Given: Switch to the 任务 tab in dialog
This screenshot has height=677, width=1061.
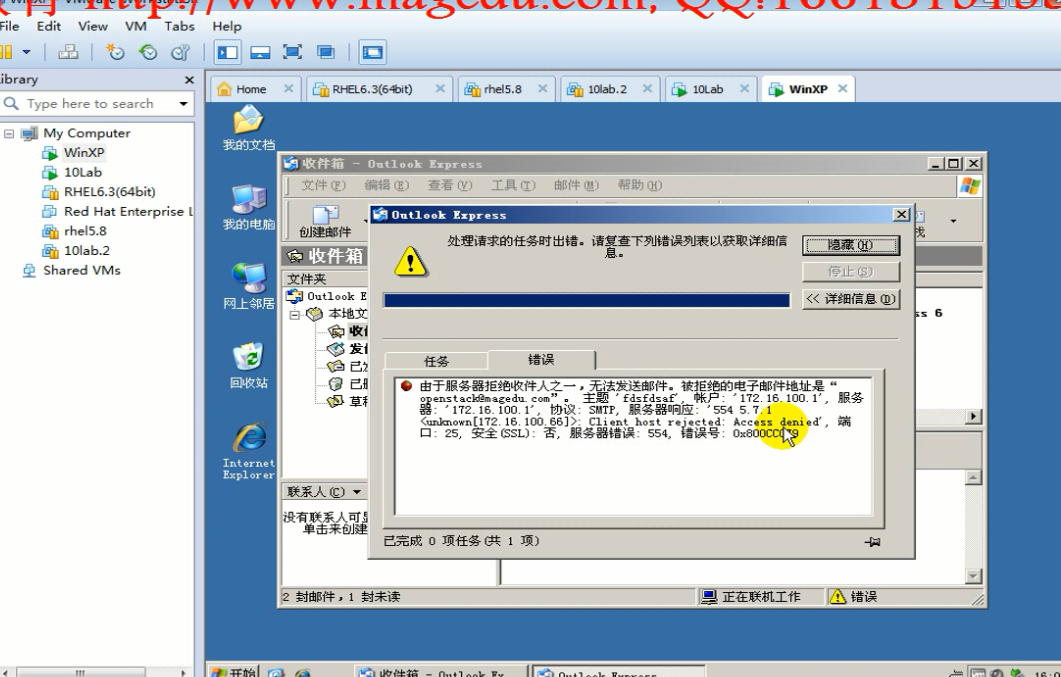Looking at the screenshot, I should pyautogui.click(x=436, y=362).
